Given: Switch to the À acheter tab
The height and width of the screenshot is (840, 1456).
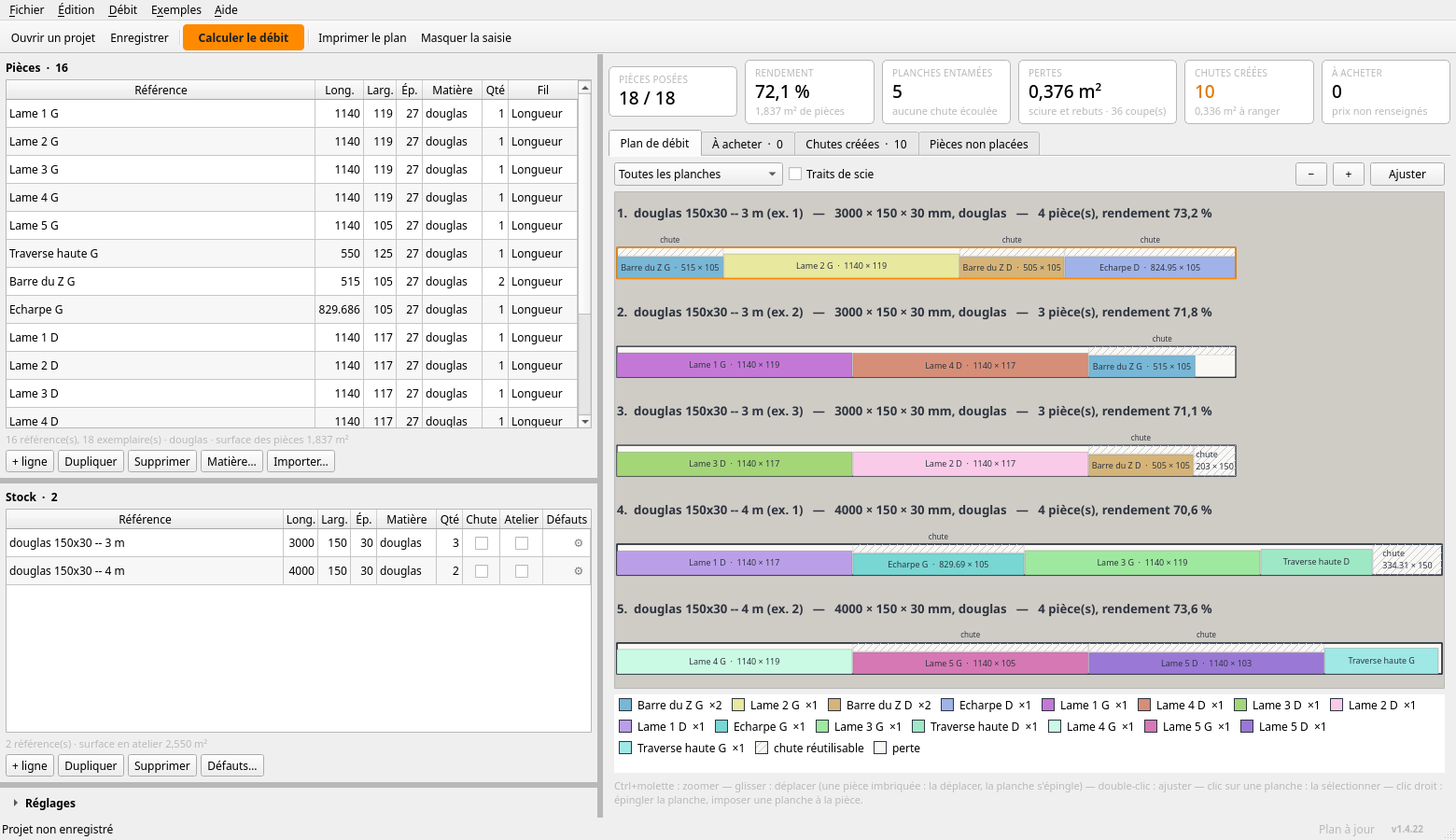Looking at the screenshot, I should (747, 144).
